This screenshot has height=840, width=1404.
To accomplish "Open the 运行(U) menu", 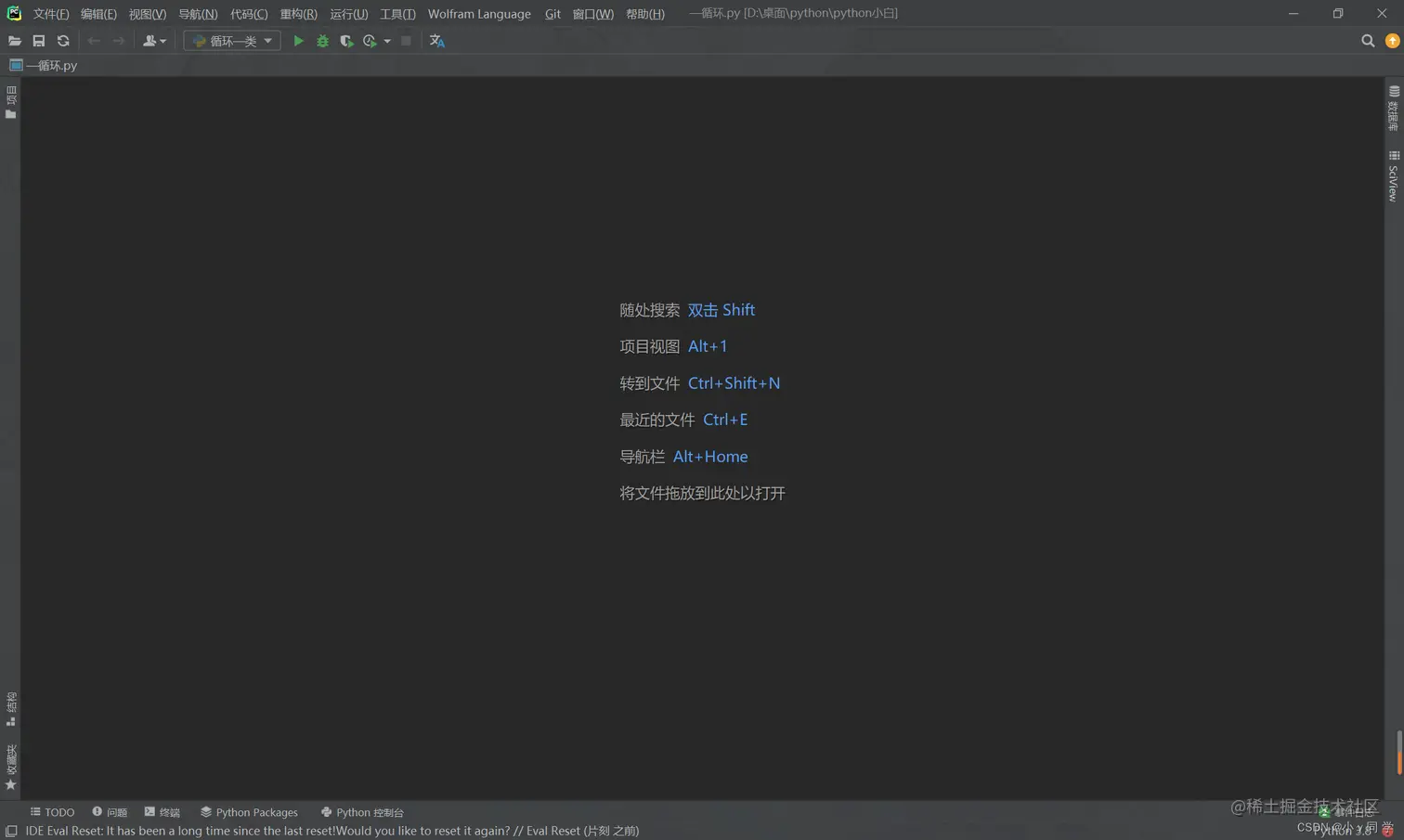I will [348, 14].
